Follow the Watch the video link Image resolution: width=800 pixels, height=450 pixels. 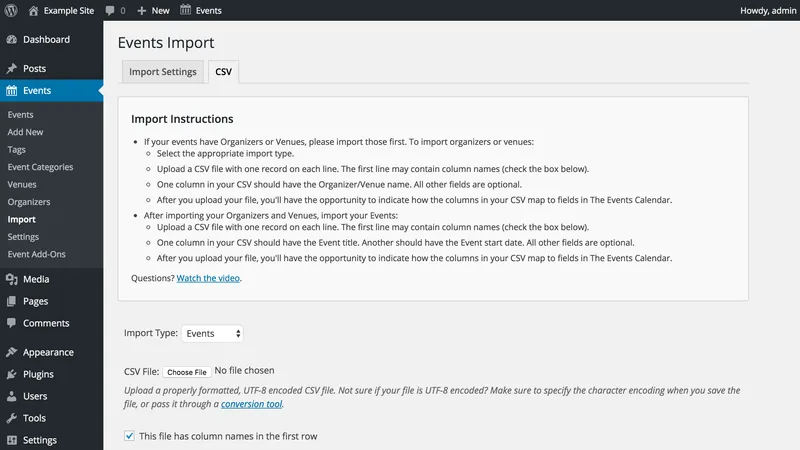pyautogui.click(x=208, y=278)
